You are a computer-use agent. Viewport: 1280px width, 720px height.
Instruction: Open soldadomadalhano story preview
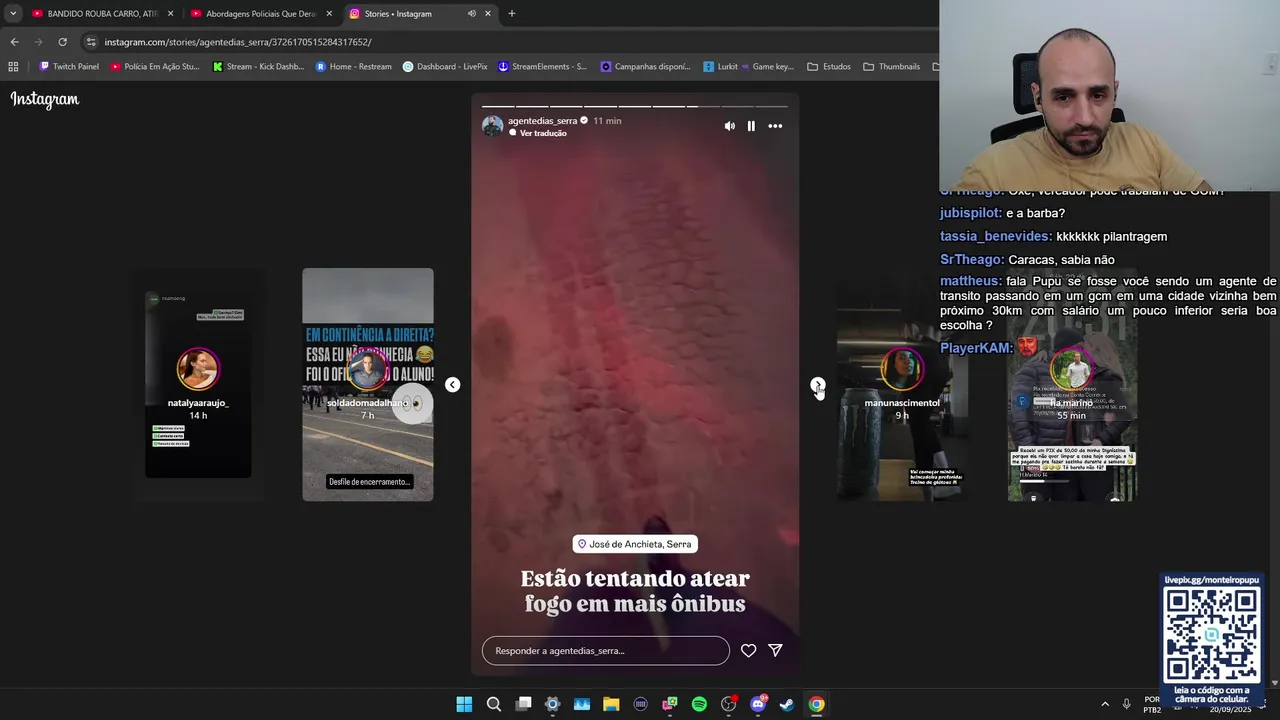point(368,385)
